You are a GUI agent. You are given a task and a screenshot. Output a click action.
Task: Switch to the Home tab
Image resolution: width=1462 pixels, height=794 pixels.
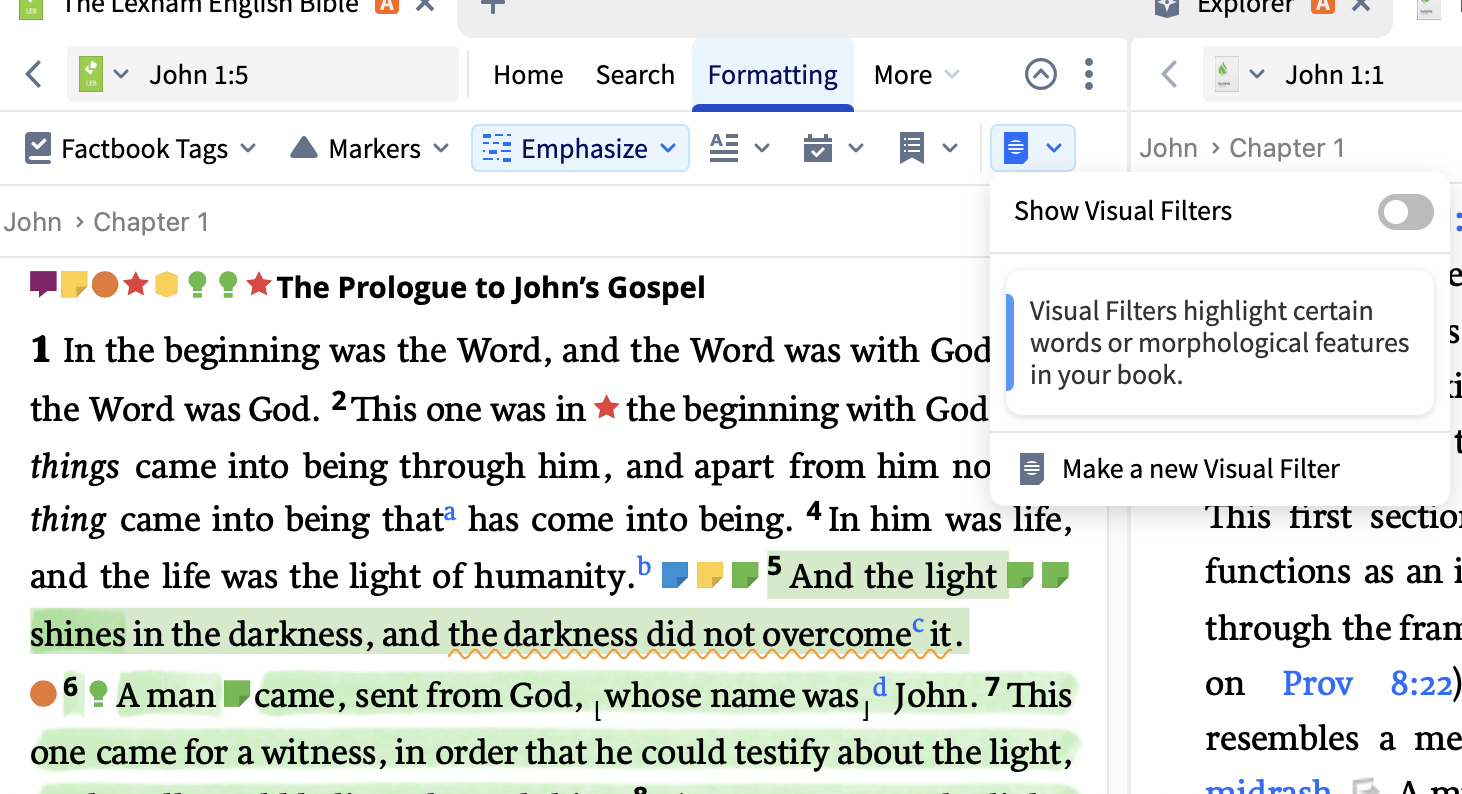coord(528,75)
